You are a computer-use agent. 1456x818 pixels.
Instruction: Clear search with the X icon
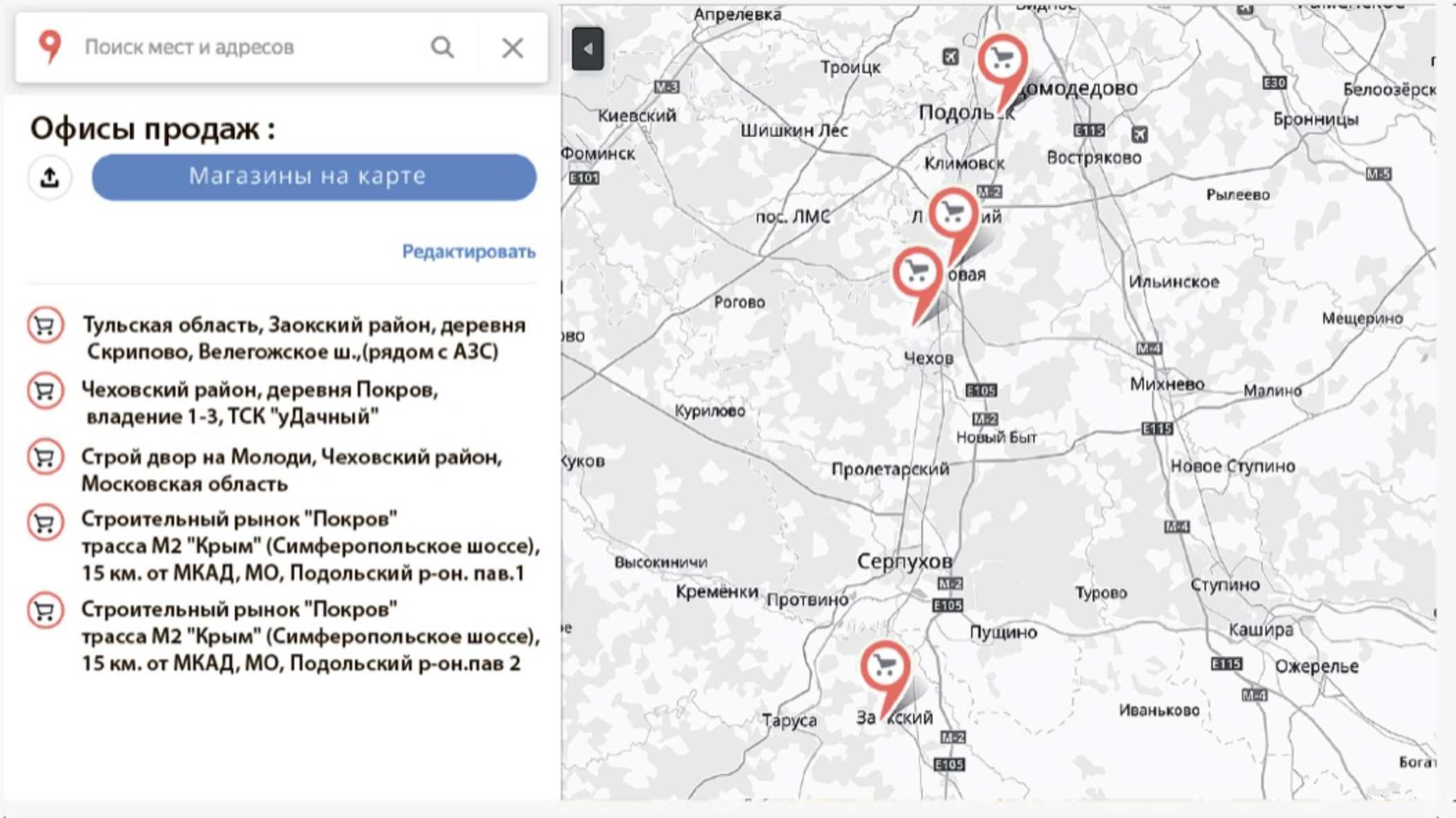click(513, 48)
